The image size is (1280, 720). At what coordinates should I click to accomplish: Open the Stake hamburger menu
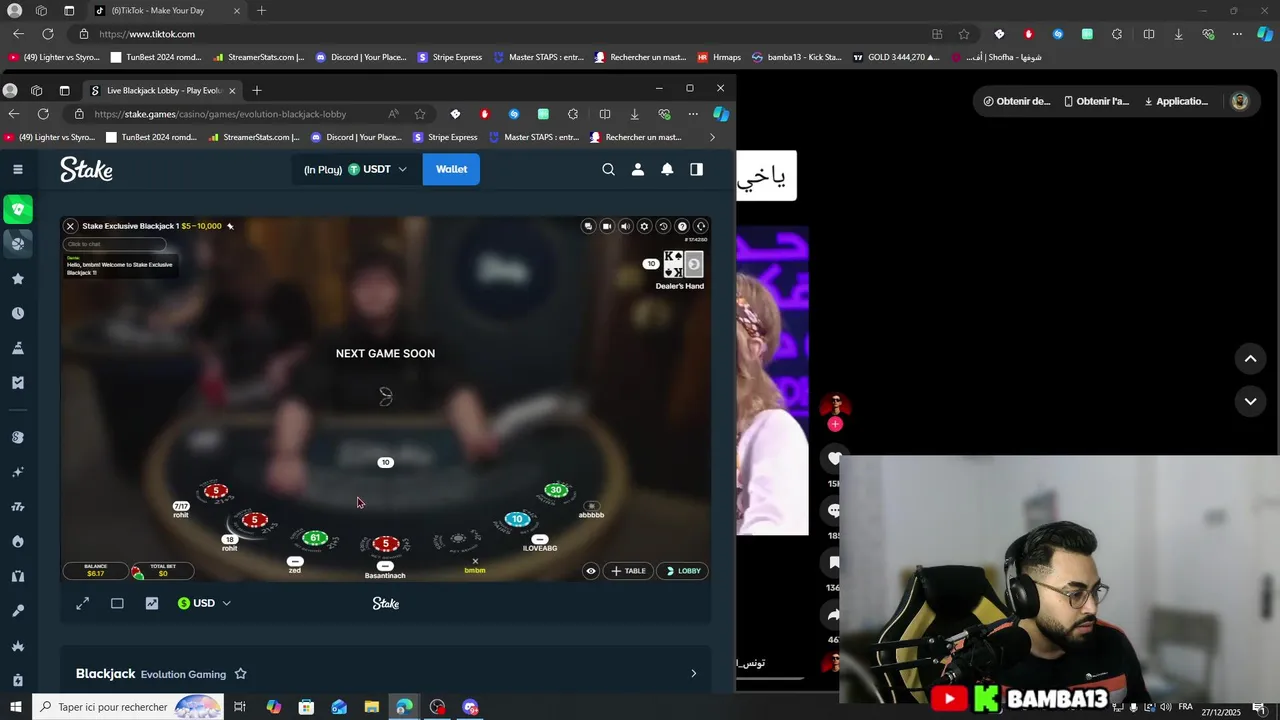tap(18, 169)
